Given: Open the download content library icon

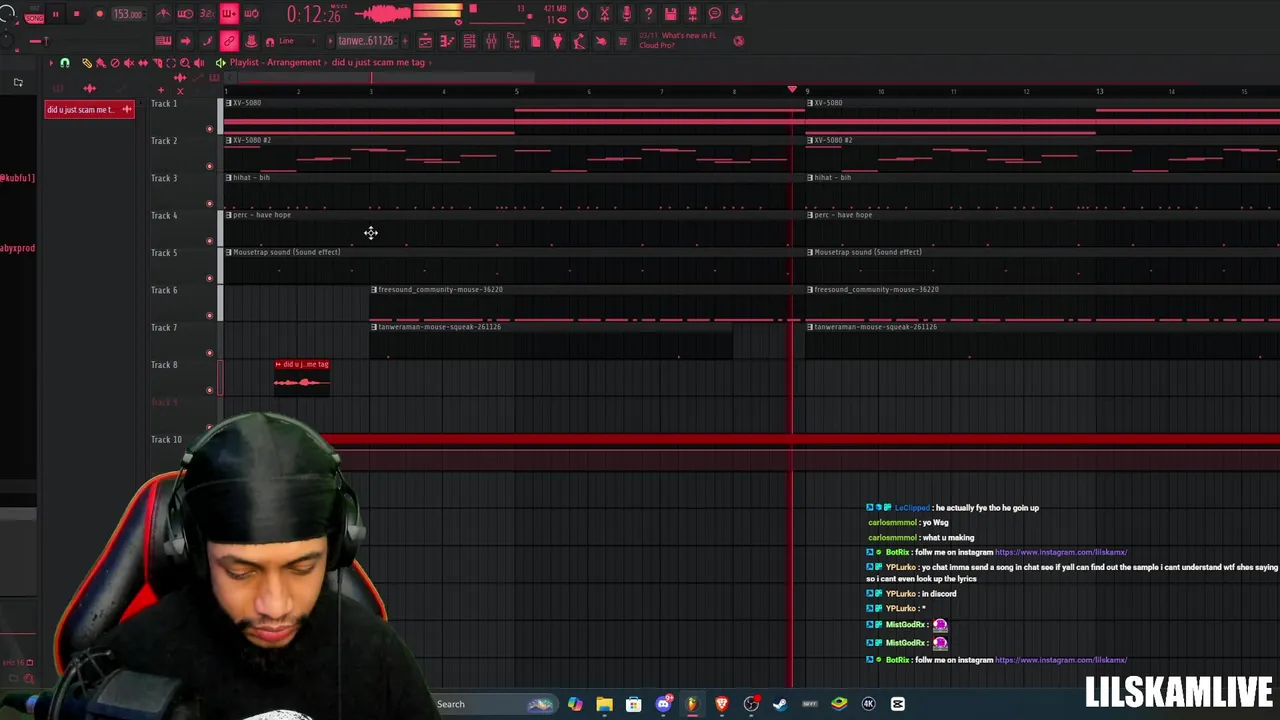Looking at the screenshot, I should click(736, 14).
